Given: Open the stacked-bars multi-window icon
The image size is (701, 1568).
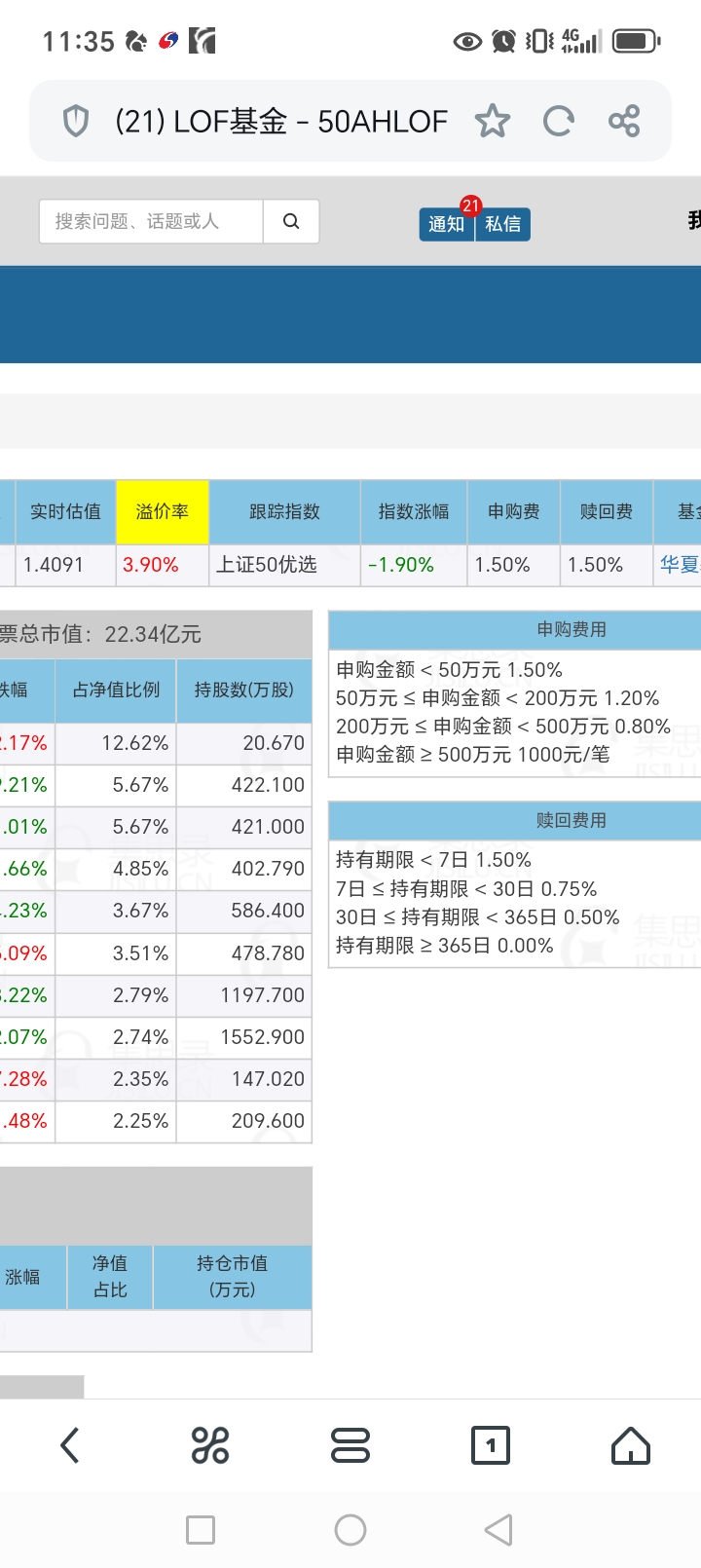Looking at the screenshot, I should coord(350,1445).
